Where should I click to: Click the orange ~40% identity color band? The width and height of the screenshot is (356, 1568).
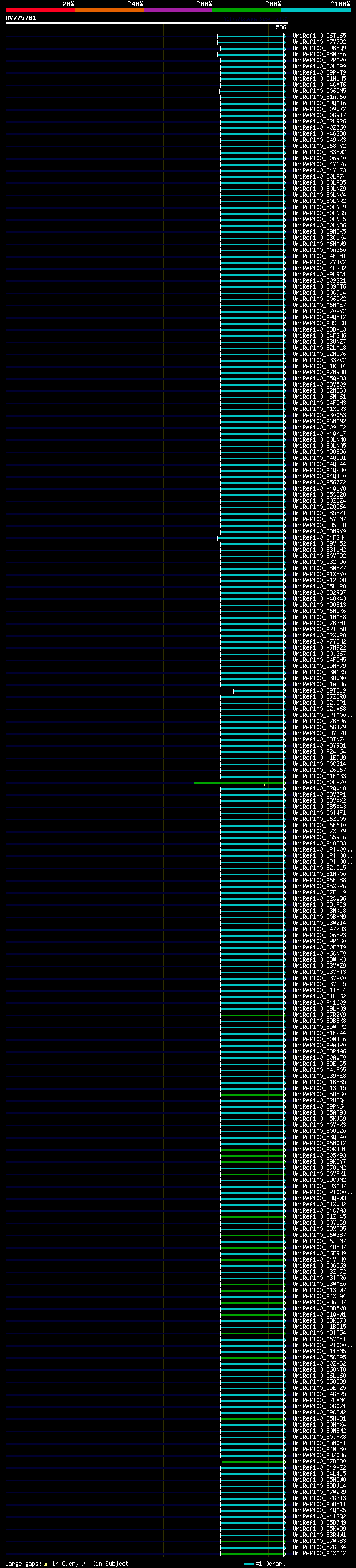click(109, 10)
